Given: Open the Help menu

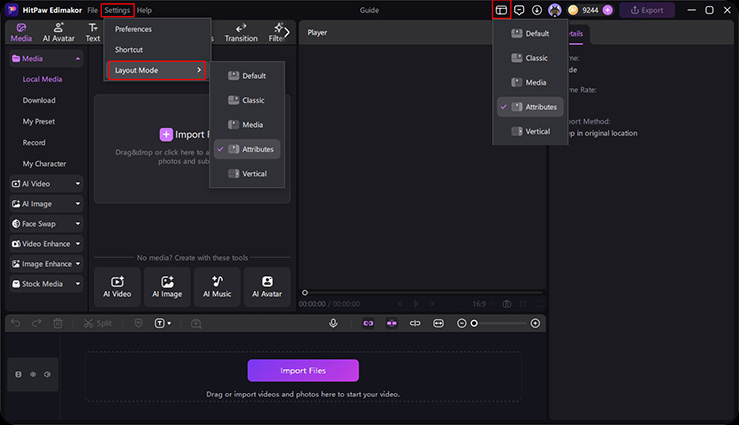Looking at the screenshot, I should click(x=144, y=10).
